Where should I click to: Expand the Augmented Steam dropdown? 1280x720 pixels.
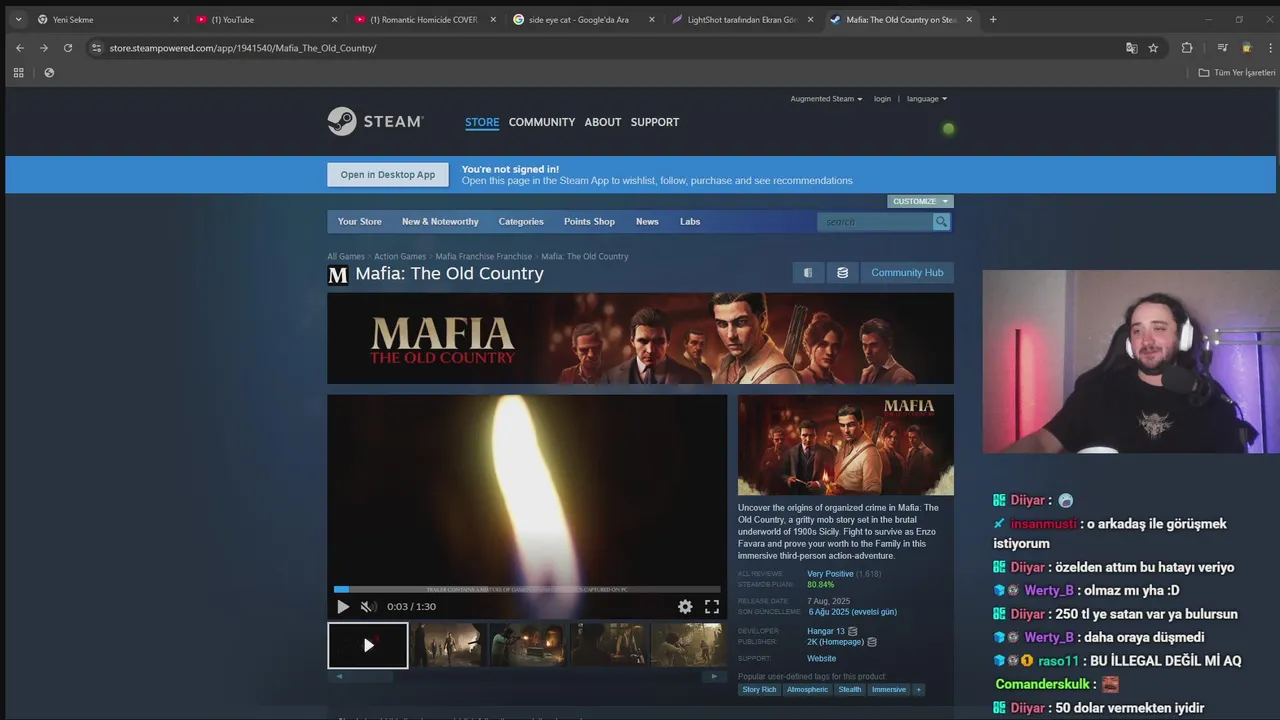point(826,99)
